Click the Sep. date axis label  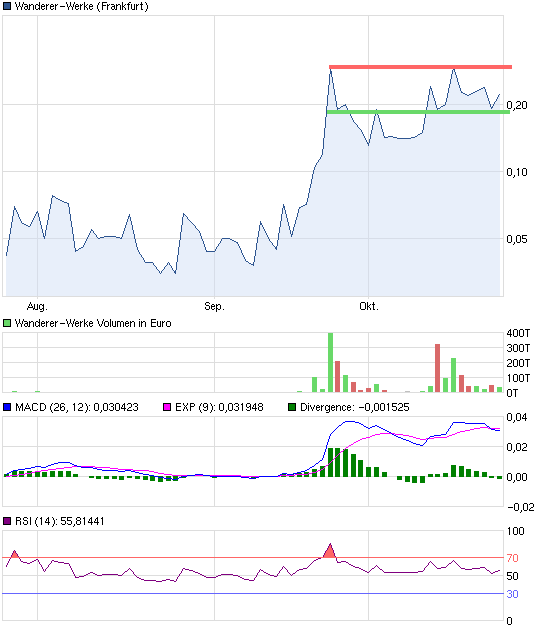click(x=214, y=306)
